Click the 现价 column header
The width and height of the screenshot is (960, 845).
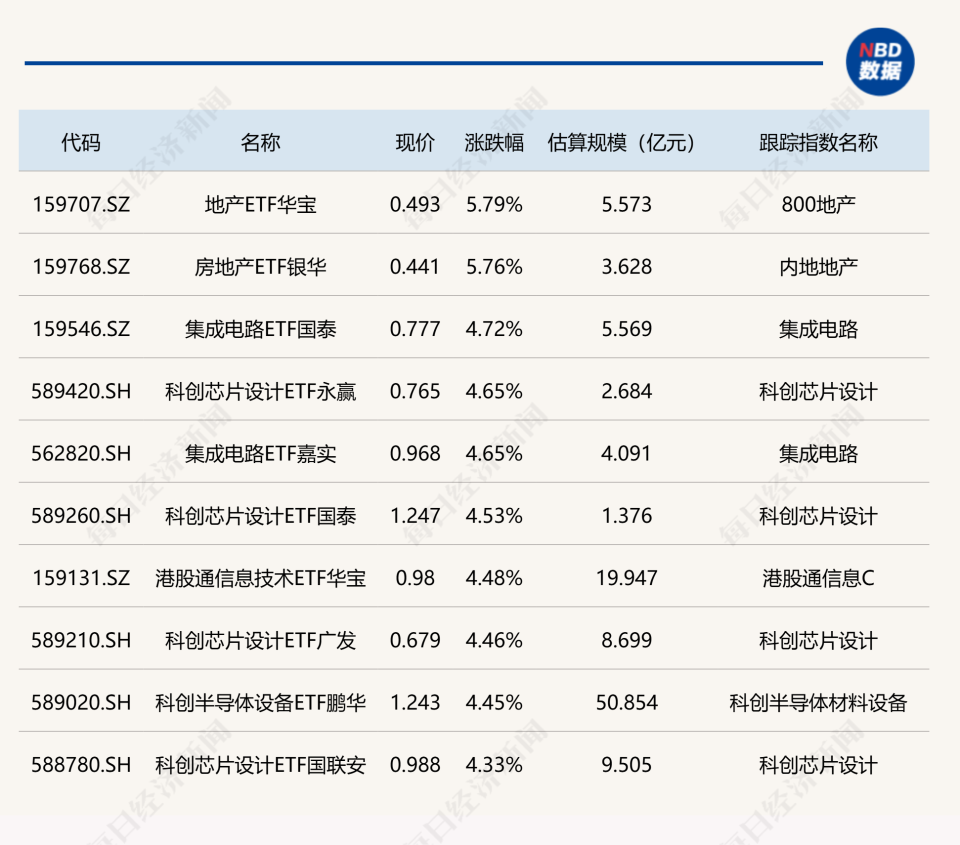(415, 143)
